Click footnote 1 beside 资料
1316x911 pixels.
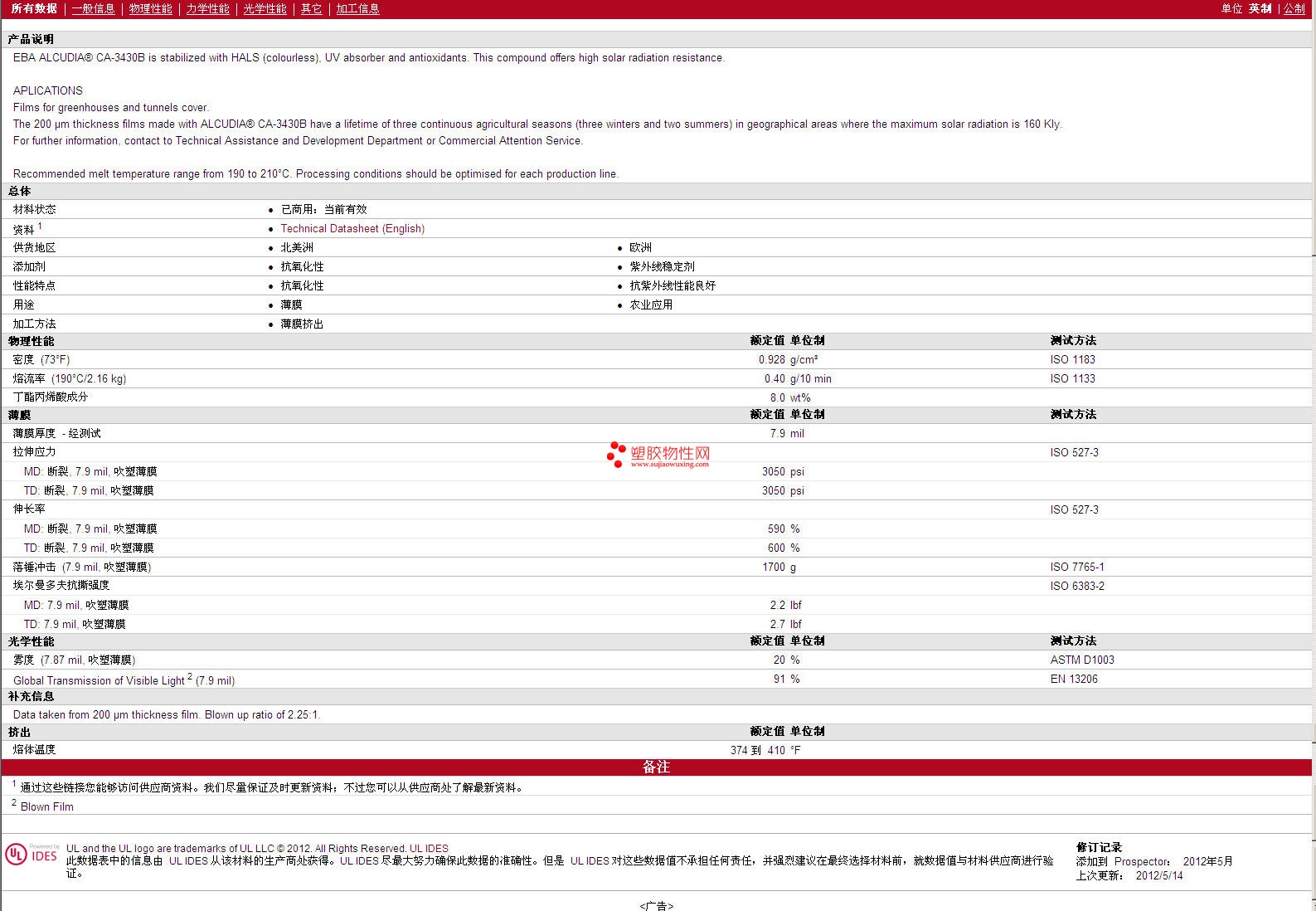[40, 226]
